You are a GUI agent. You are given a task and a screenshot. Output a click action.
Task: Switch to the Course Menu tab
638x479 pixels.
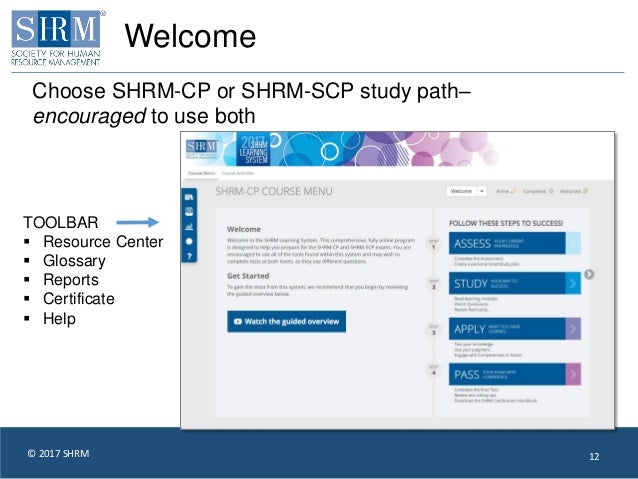(201, 173)
